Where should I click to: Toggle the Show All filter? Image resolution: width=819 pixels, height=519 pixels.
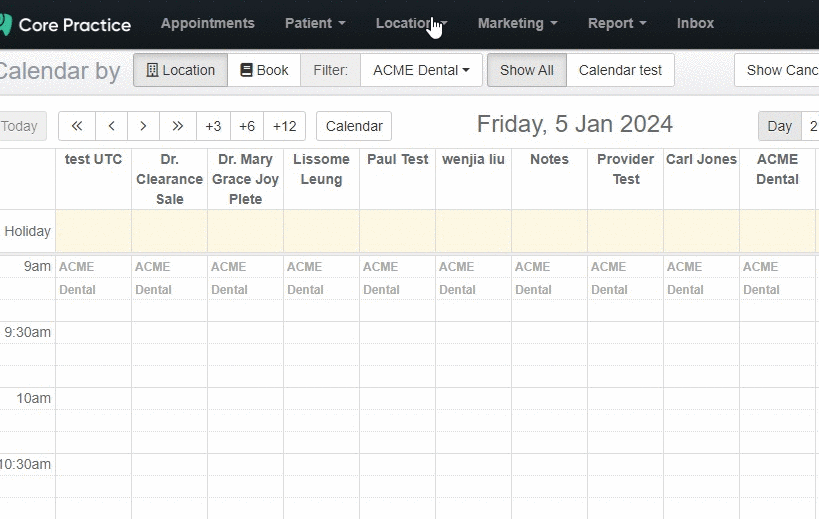[x=526, y=70]
